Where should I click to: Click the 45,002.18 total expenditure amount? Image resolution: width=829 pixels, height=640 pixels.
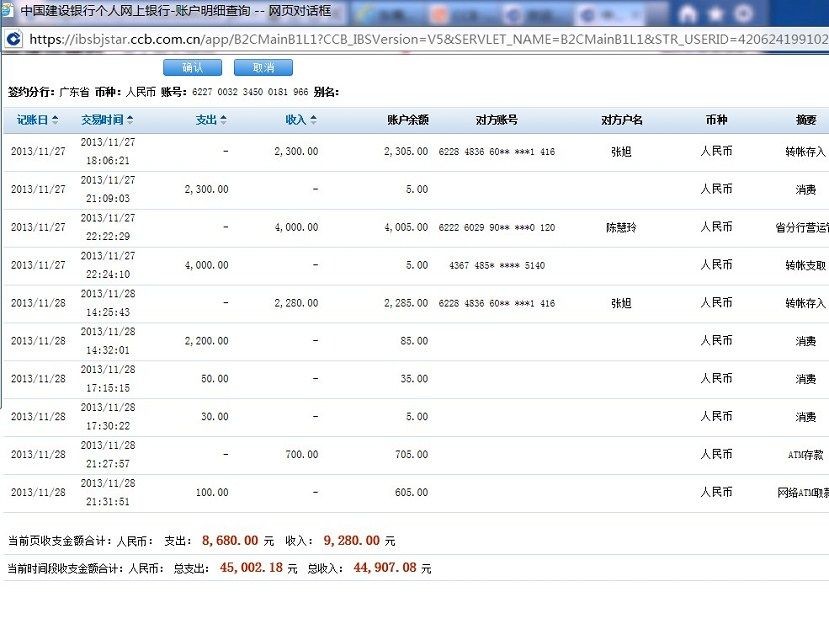(x=245, y=568)
